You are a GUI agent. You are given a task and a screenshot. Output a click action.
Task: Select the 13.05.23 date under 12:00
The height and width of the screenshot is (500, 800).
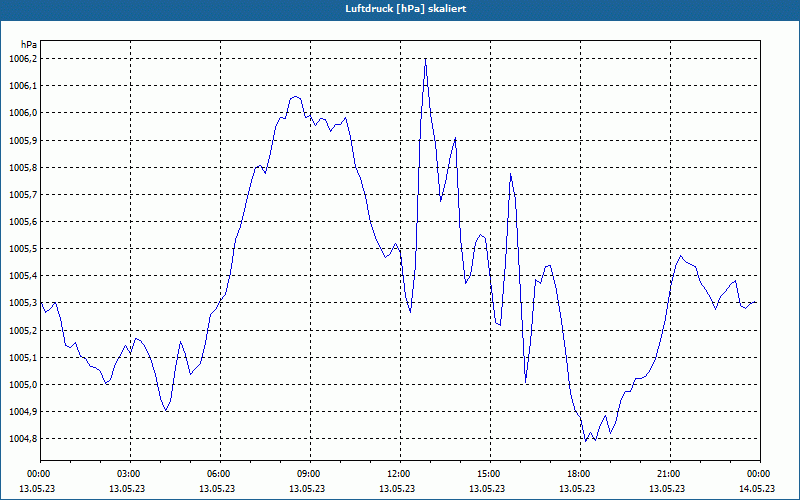pyautogui.click(x=397, y=488)
